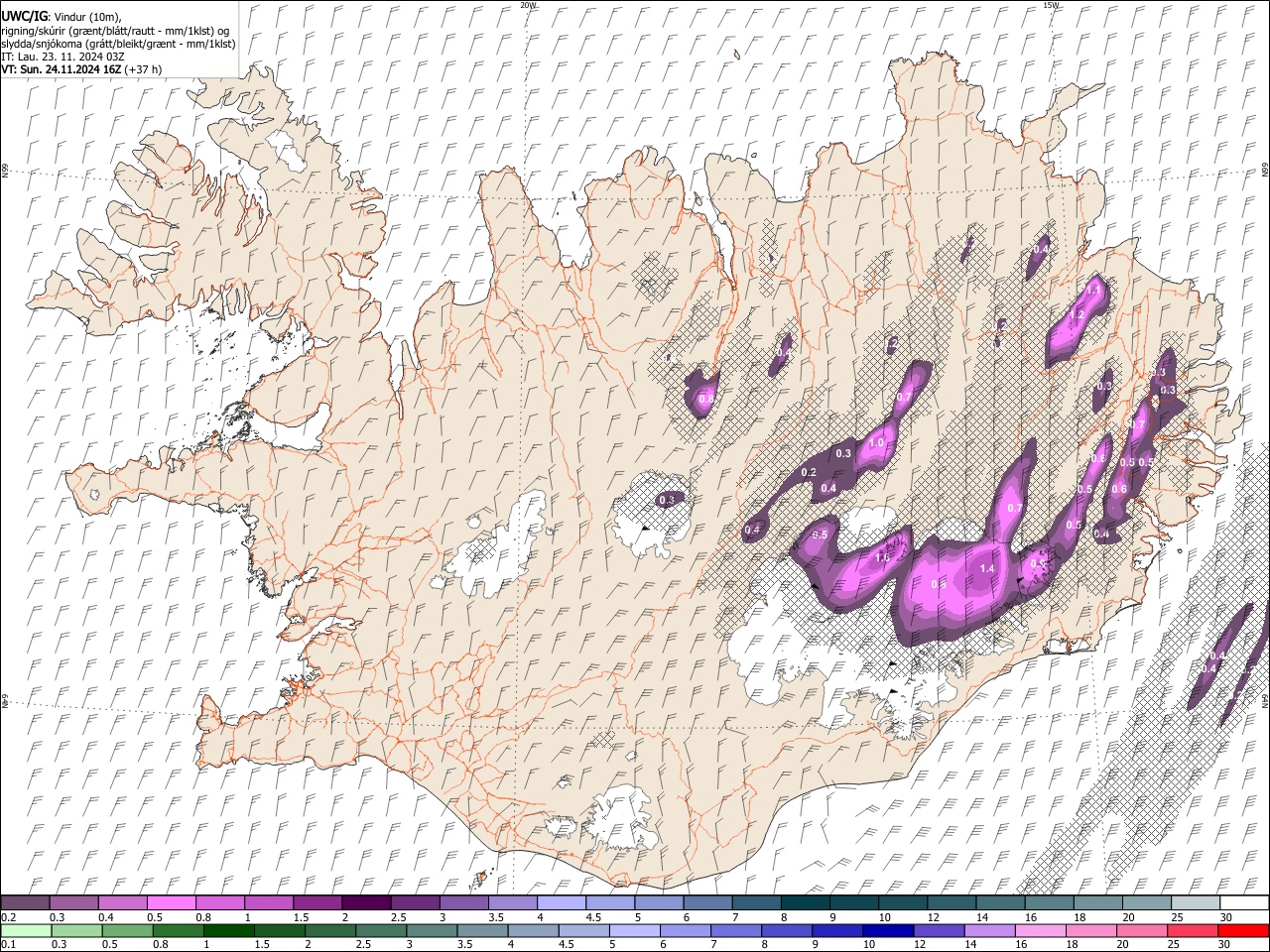Viewport: 1270px width, 952px height.
Task: Pick the pale gray swatch between 25 and 30
Action: pos(1196,902)
